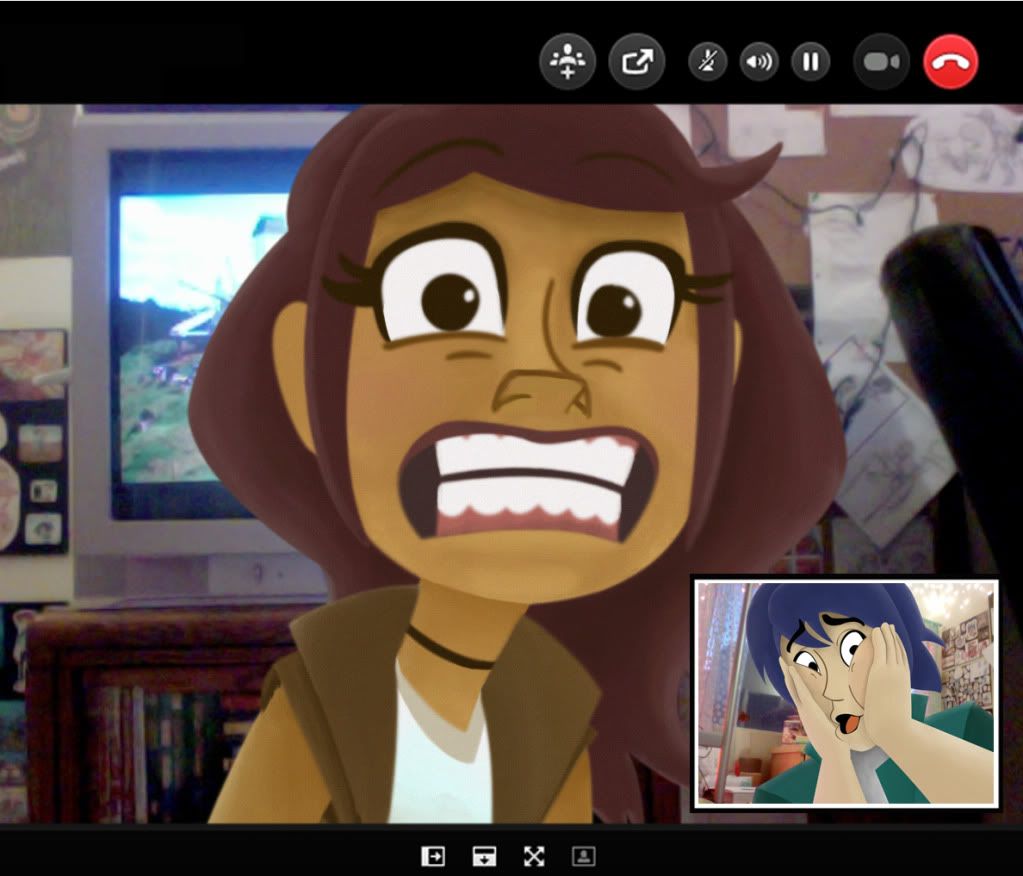1023x876 pixels.
Task: Toggle the microphone mute button
Action: [x=708, y=62]
